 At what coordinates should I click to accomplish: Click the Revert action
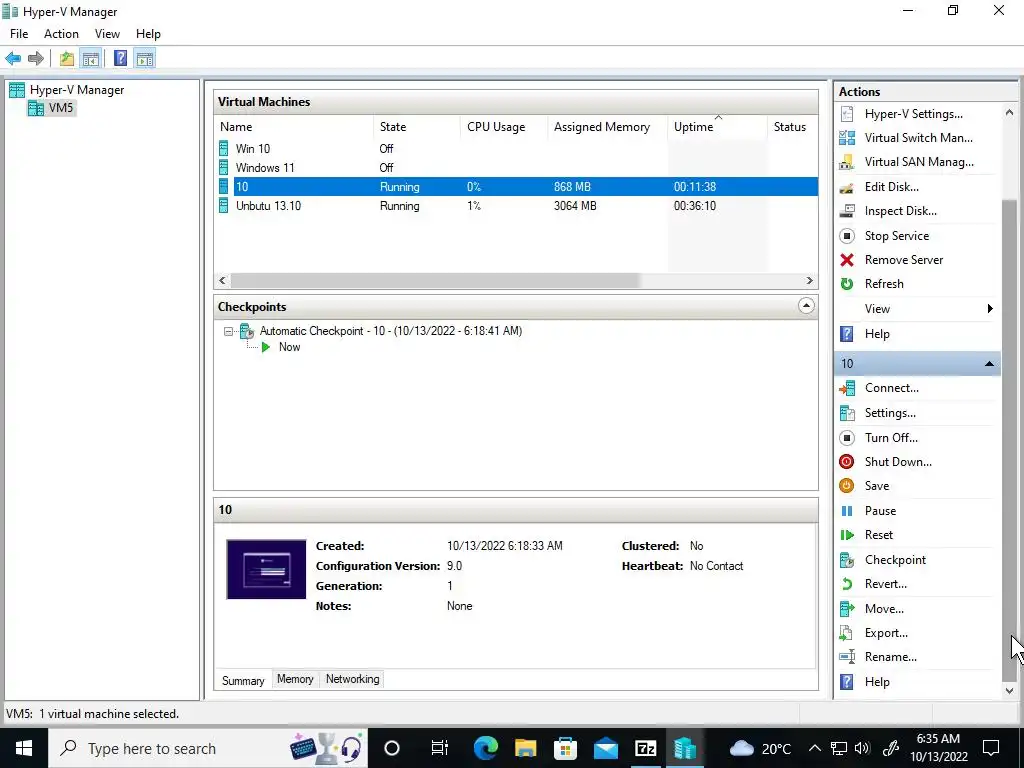(886, 584)
